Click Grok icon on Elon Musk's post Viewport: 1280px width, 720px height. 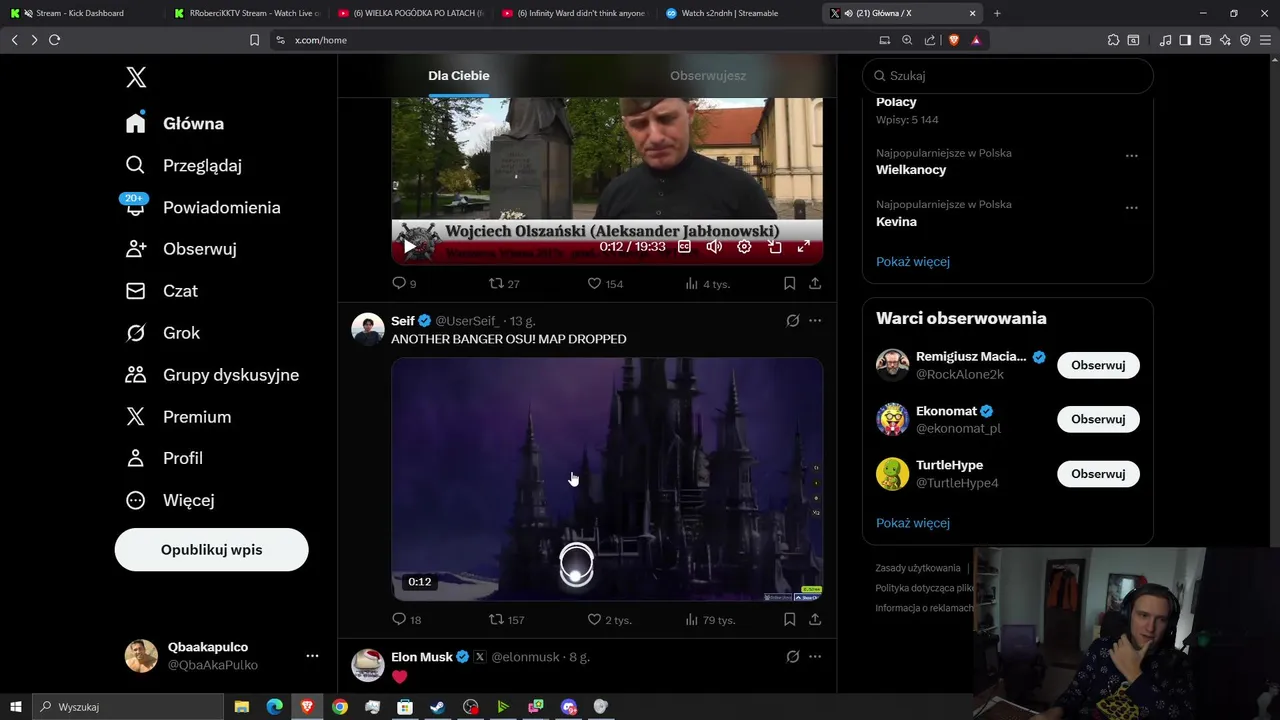(792, 657)
